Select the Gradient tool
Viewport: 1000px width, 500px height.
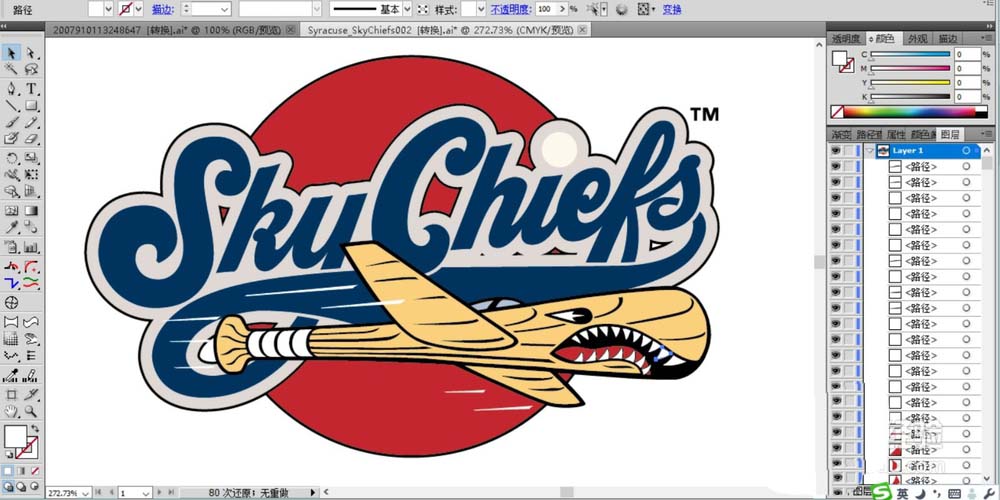31,210
